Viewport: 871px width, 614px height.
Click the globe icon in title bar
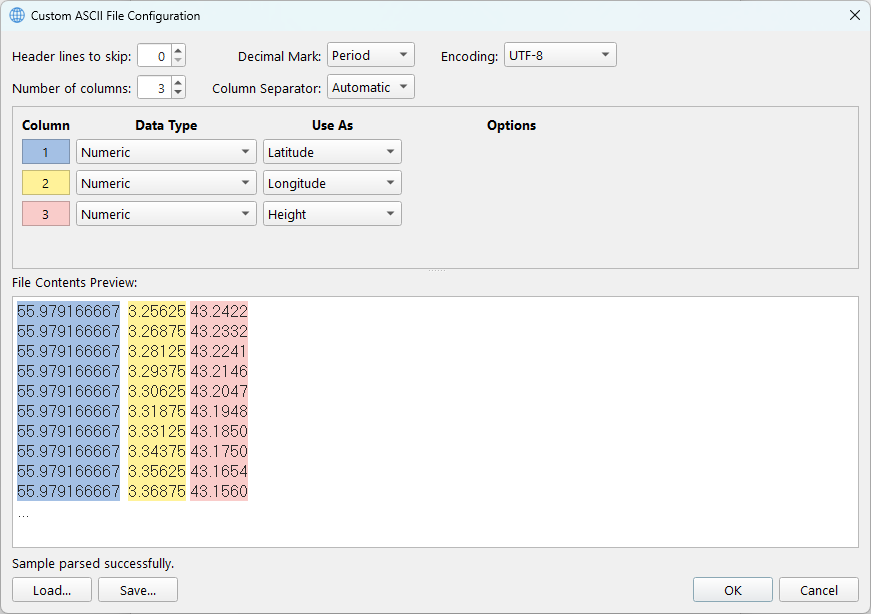click(x=17, y=15)
